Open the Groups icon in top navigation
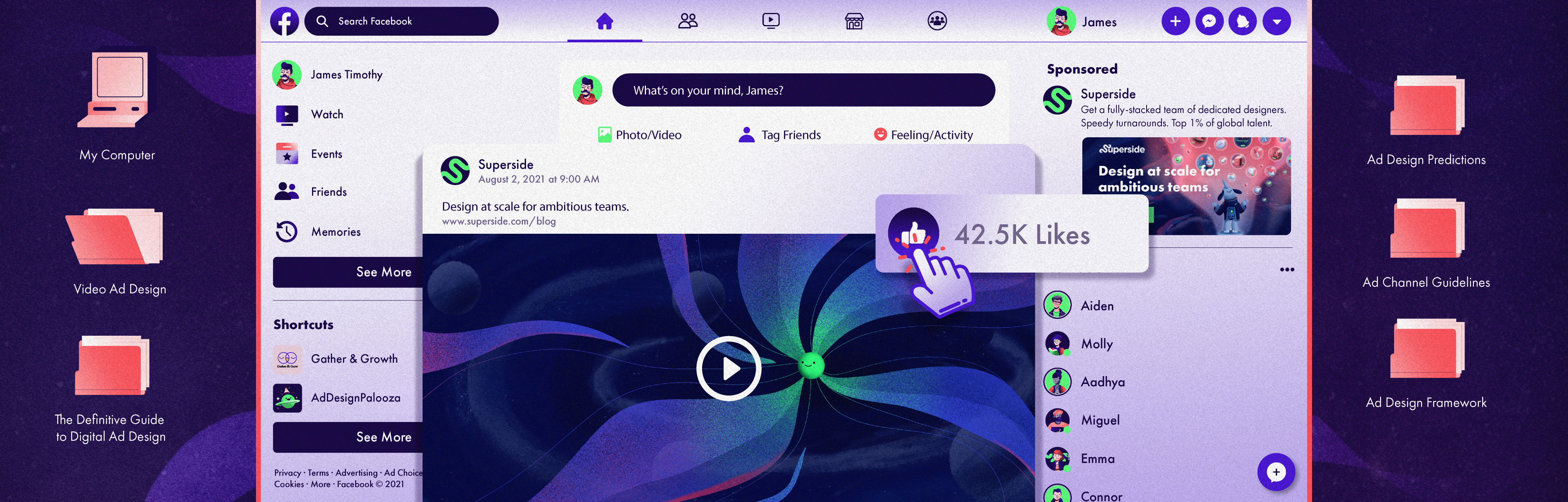This screenshot has height=502, width=1568. (x=937, y=21)
